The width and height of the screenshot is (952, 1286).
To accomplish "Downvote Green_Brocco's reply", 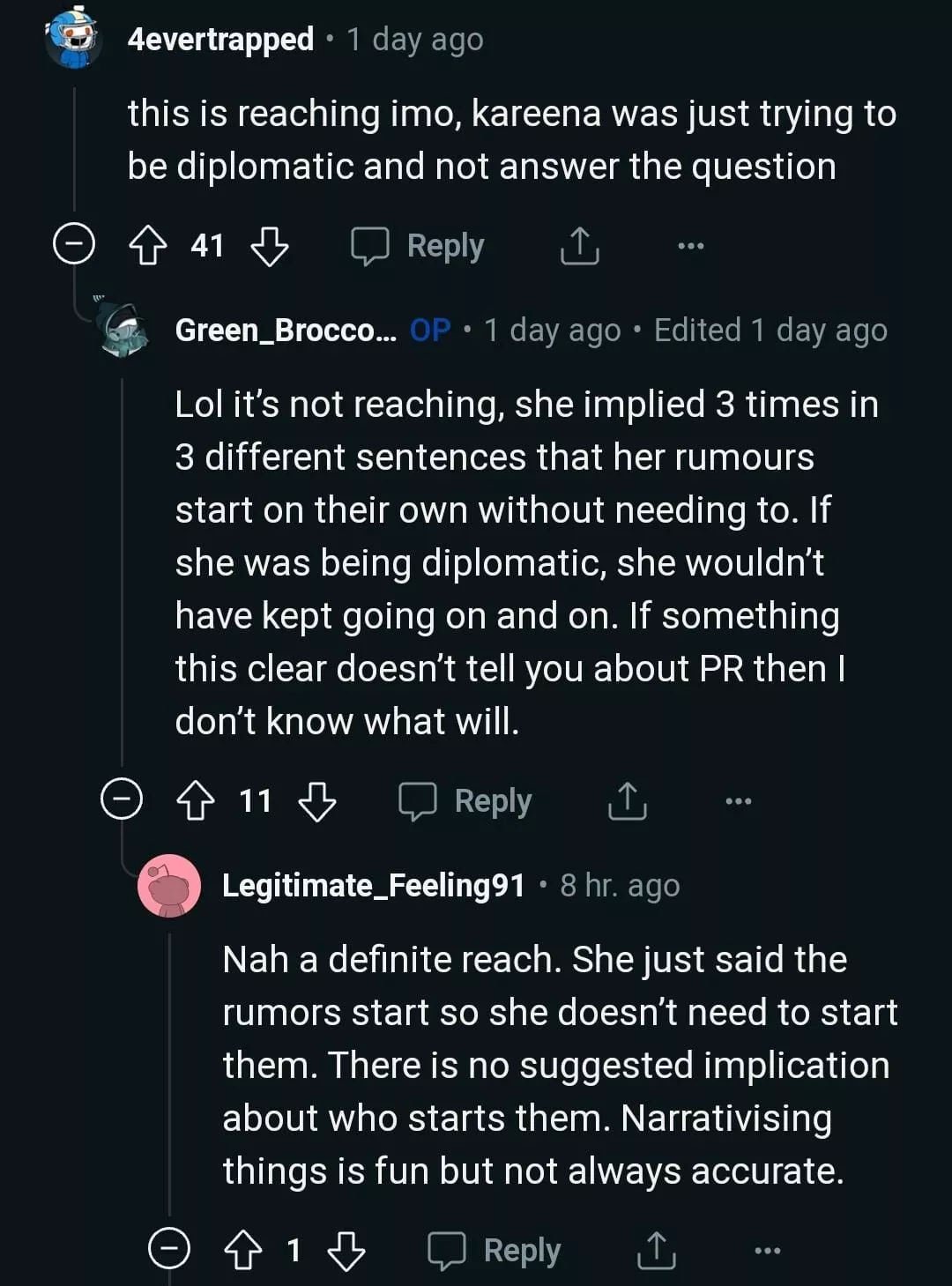I will point(317,801).
